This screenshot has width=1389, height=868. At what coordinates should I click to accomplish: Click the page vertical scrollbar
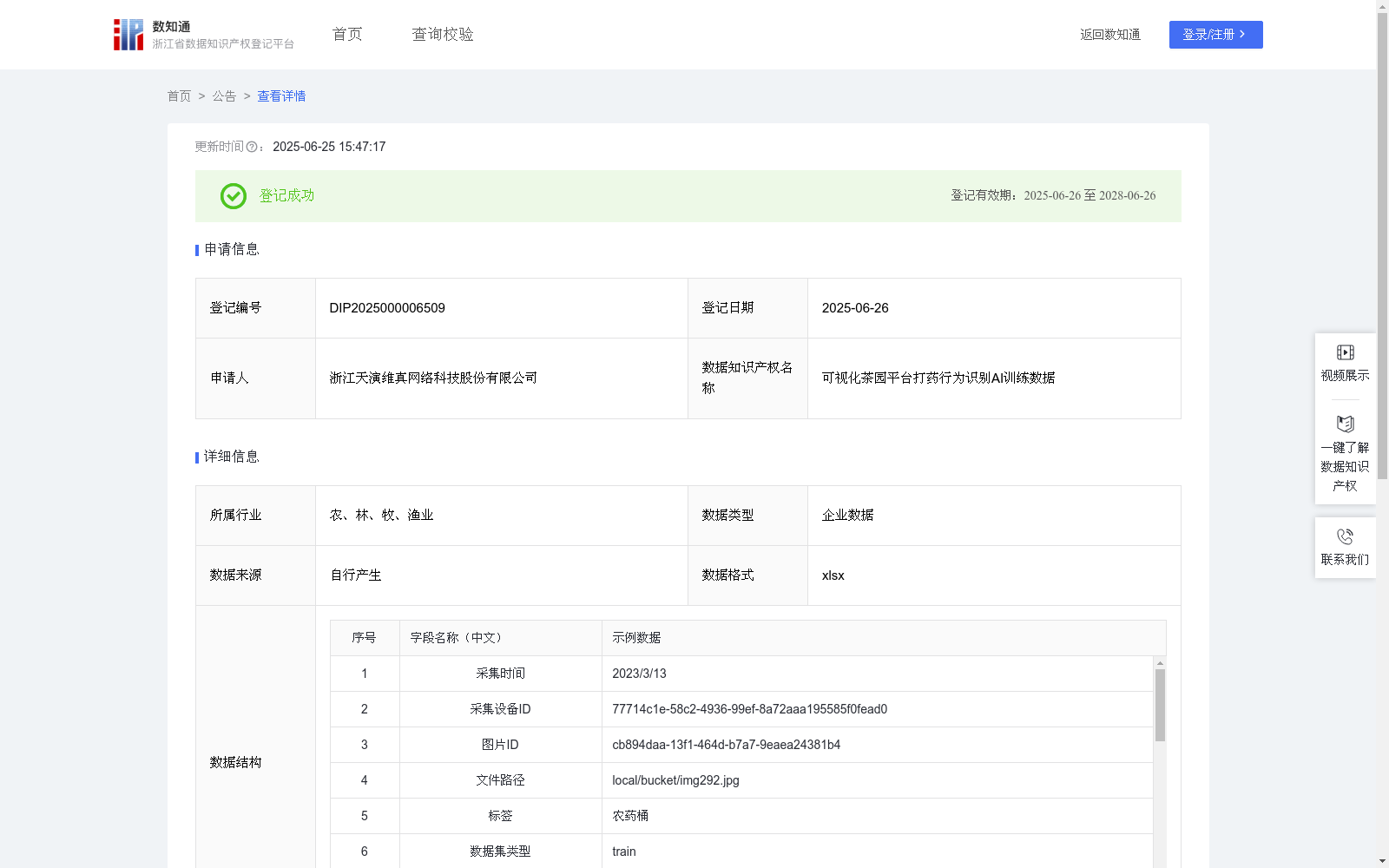[1382, 246]
